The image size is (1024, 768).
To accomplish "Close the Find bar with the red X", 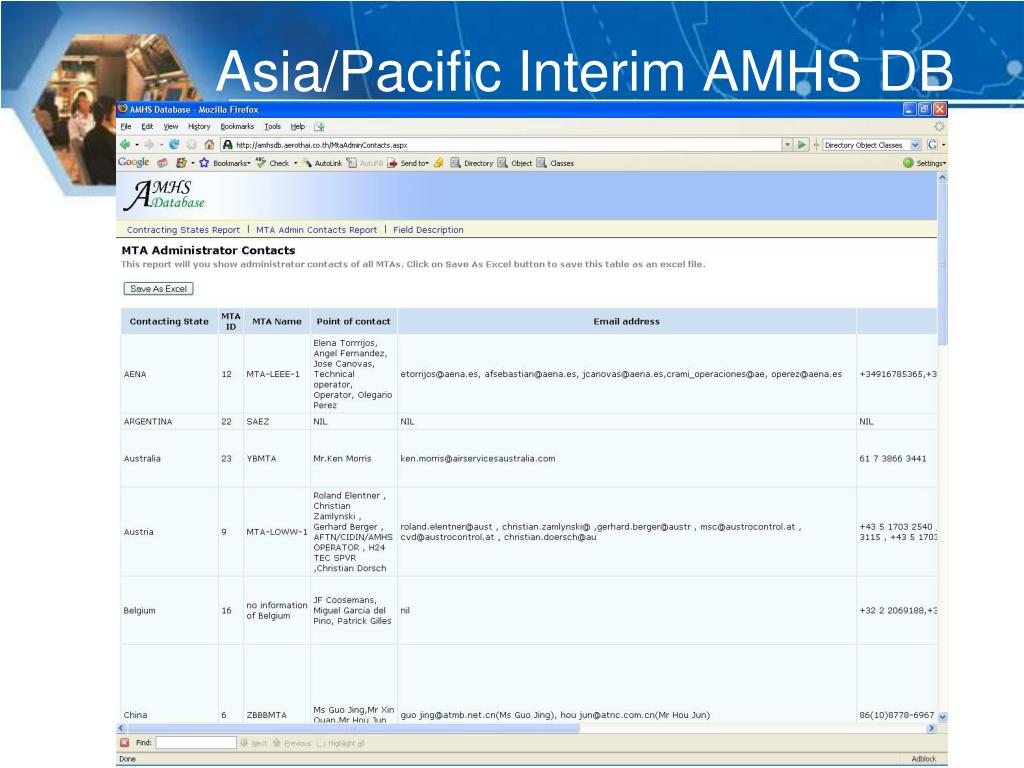I will (125, 743).
